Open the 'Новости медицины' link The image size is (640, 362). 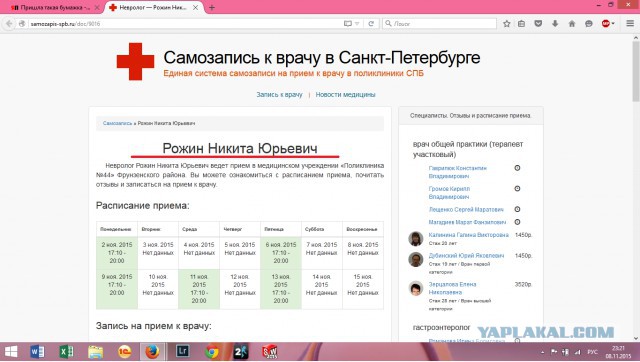(x=345, y=94)
